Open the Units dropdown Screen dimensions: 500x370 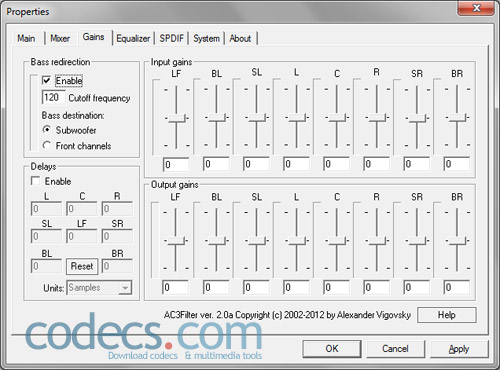click(100, 288)
